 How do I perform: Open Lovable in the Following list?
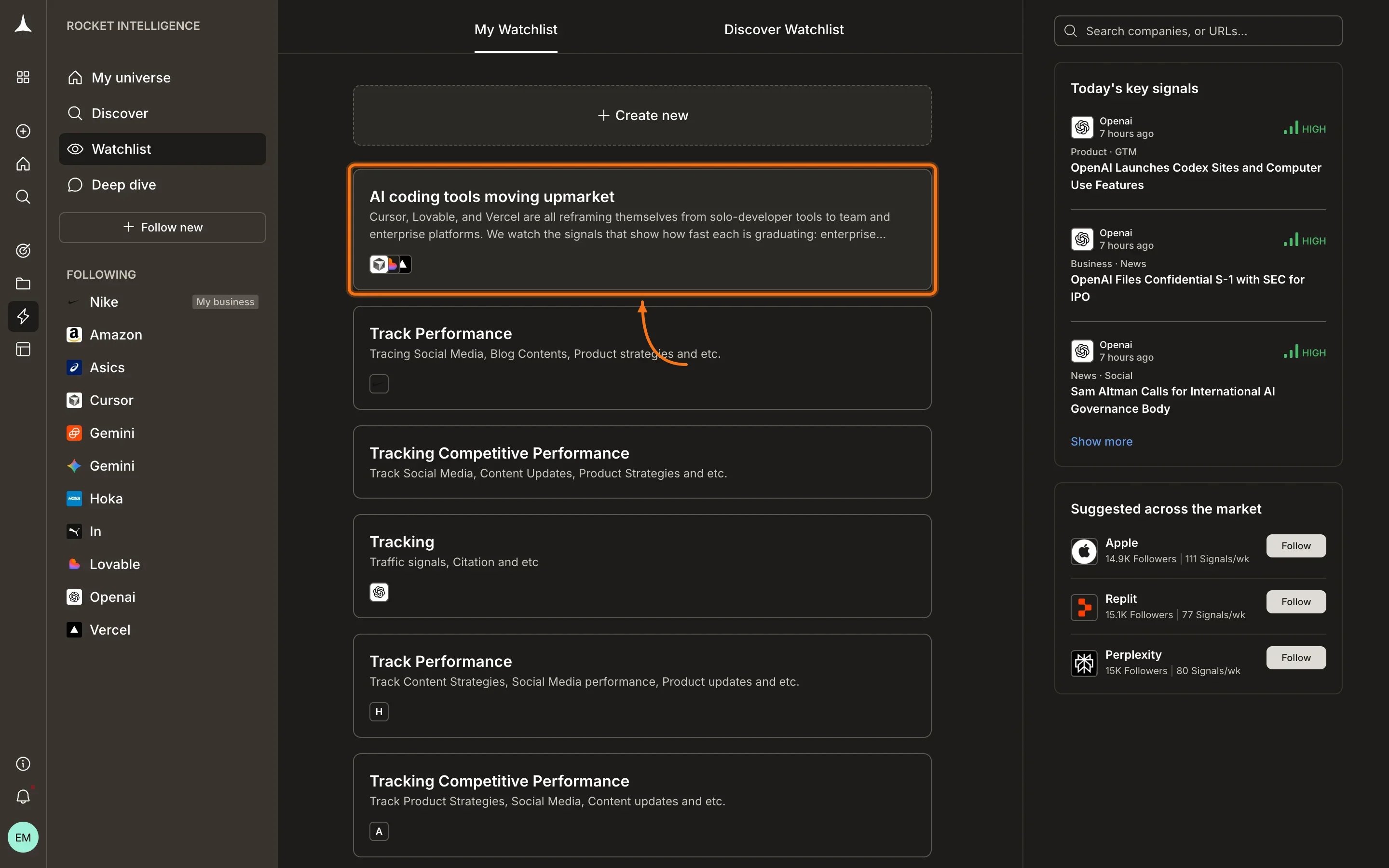103,564
